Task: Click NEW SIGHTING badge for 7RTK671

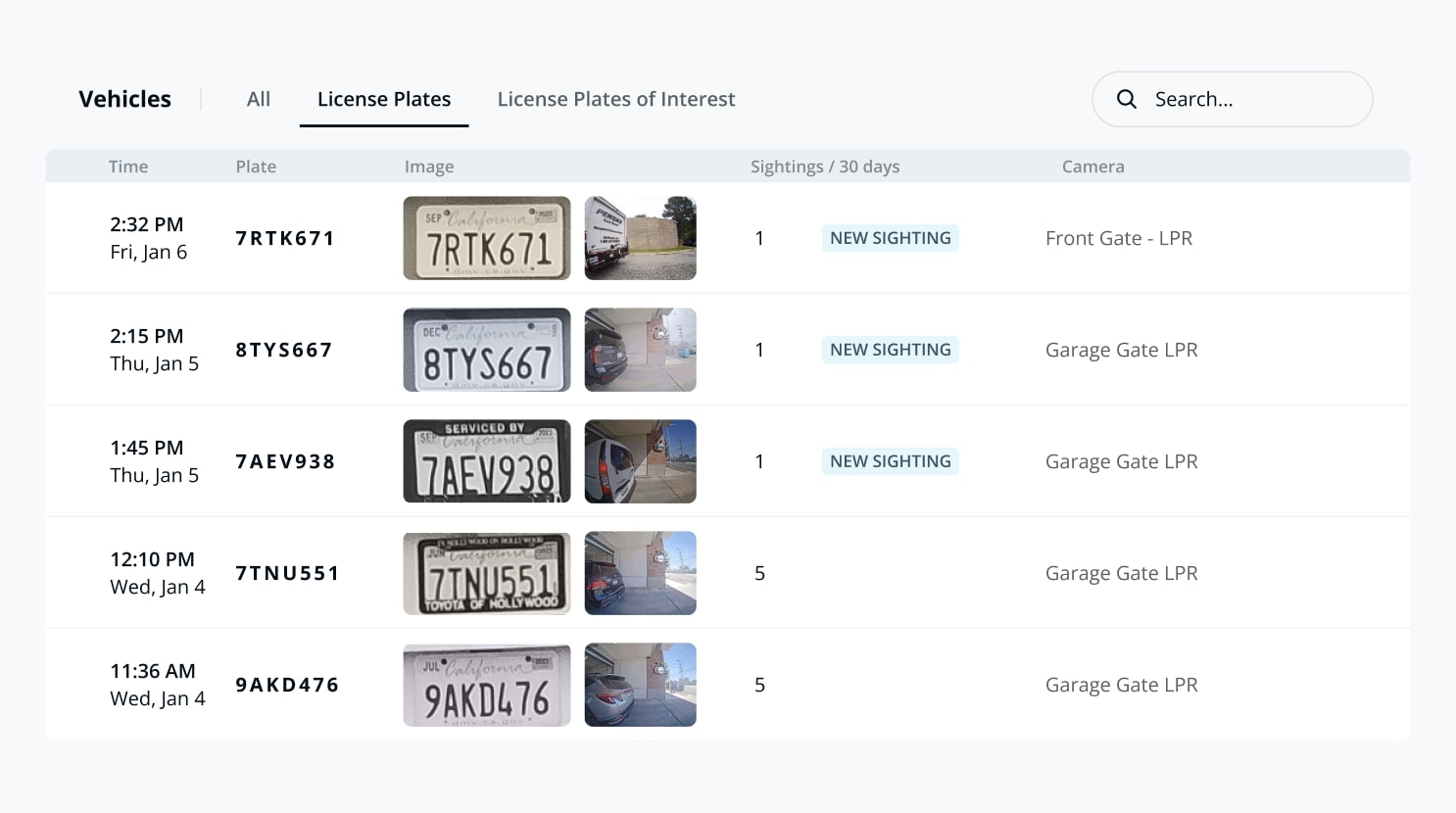Action: [891, 238]
